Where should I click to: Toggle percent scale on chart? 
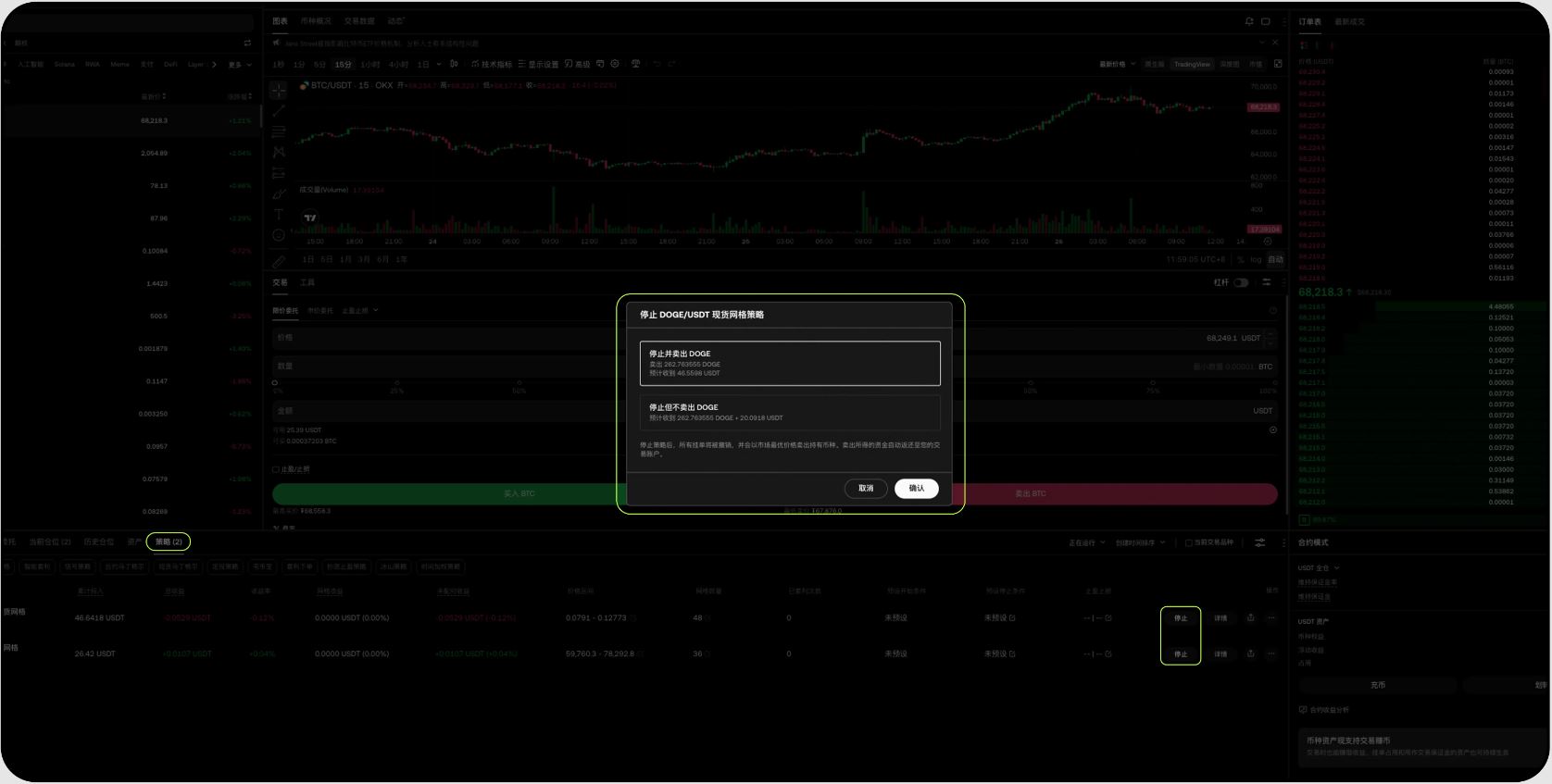point(1241,260)
